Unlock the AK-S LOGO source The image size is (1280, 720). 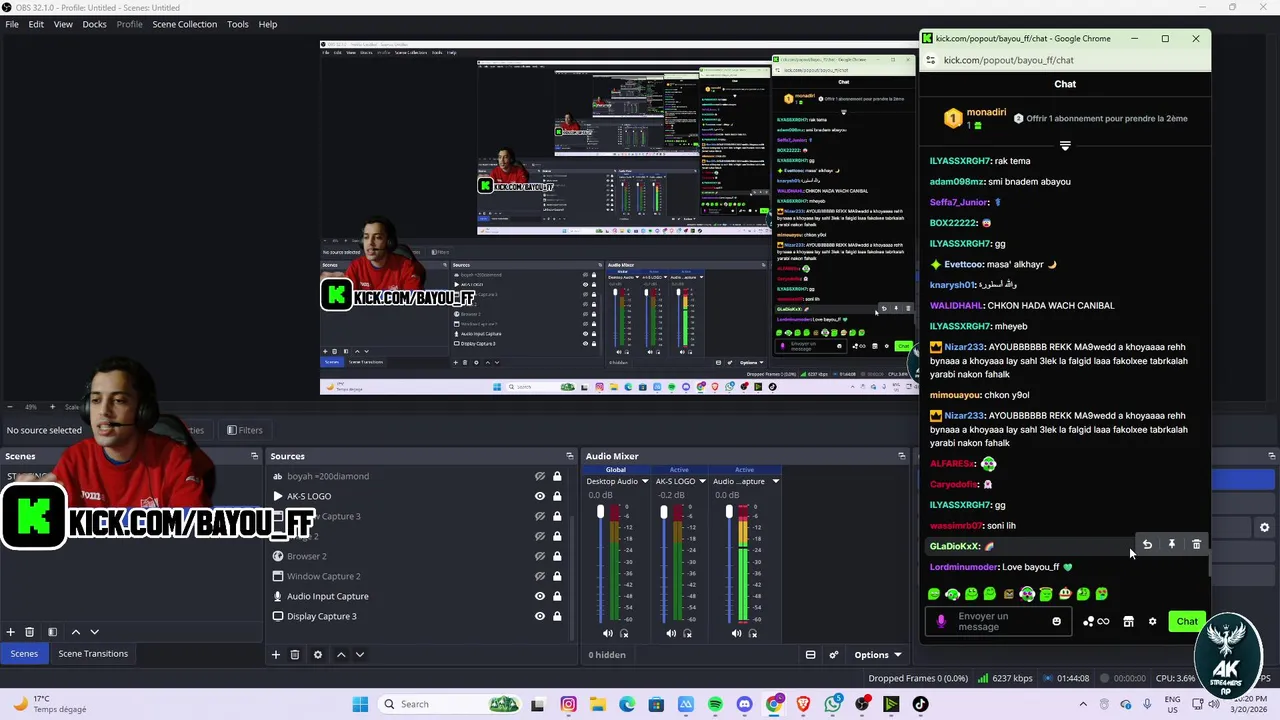click(x=557, y=496)
